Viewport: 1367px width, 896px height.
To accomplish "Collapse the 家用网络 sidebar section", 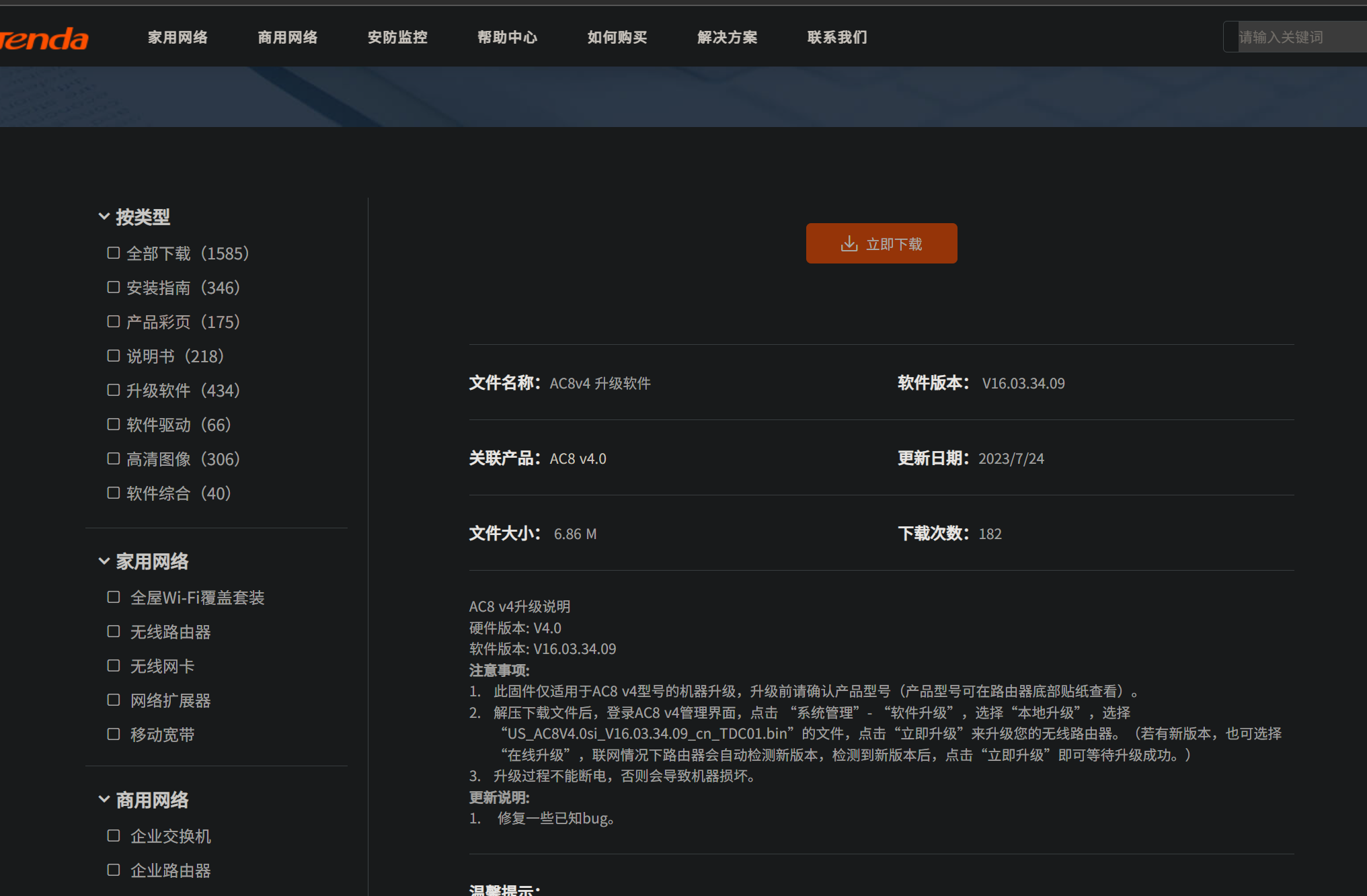I will [x=104, y=561].
